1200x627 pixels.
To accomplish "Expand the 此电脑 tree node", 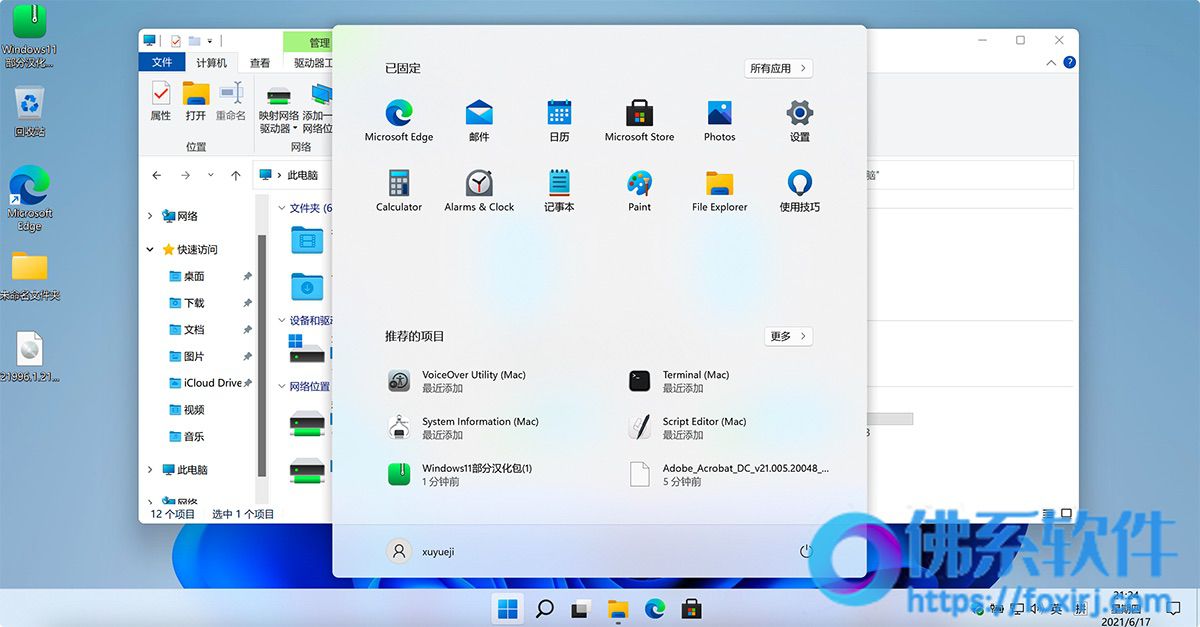I will pyautogui.click(x=150, y=470).
